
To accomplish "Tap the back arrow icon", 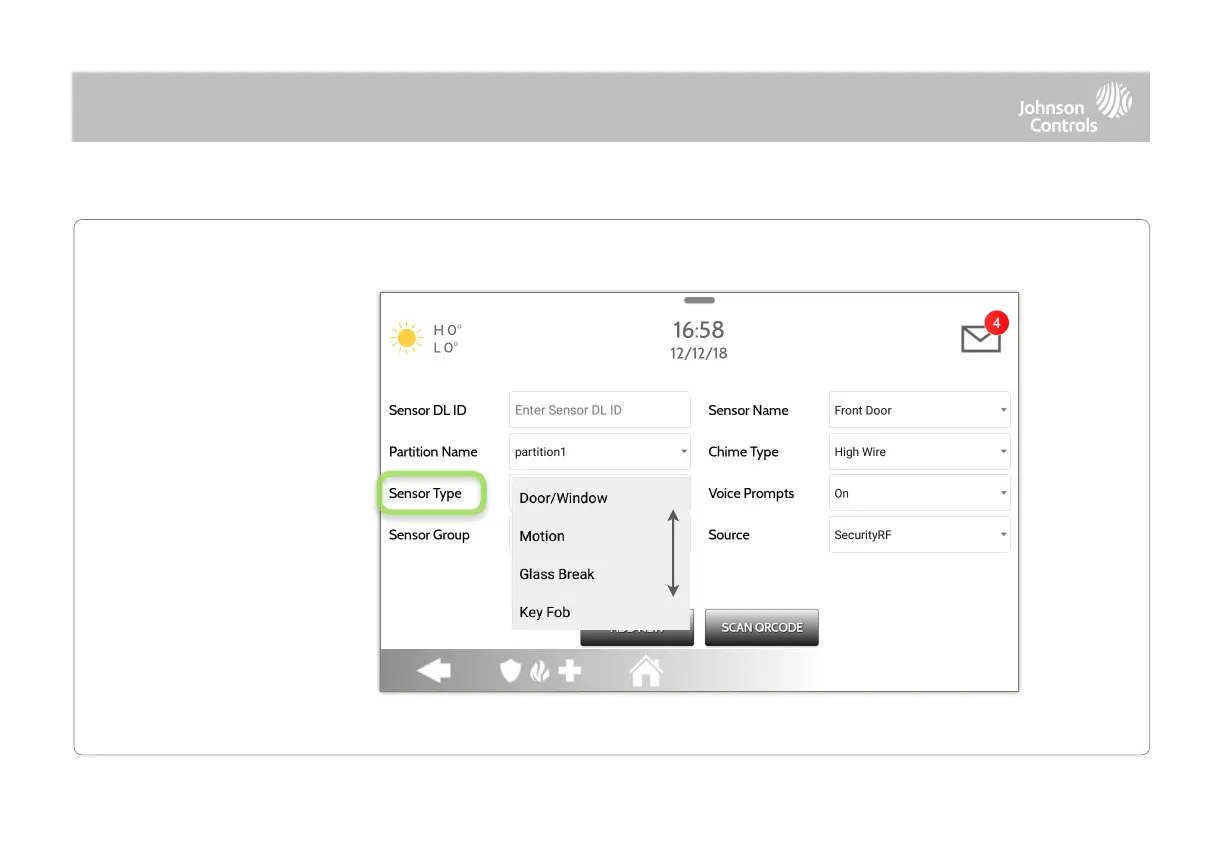I will (434, 671).
